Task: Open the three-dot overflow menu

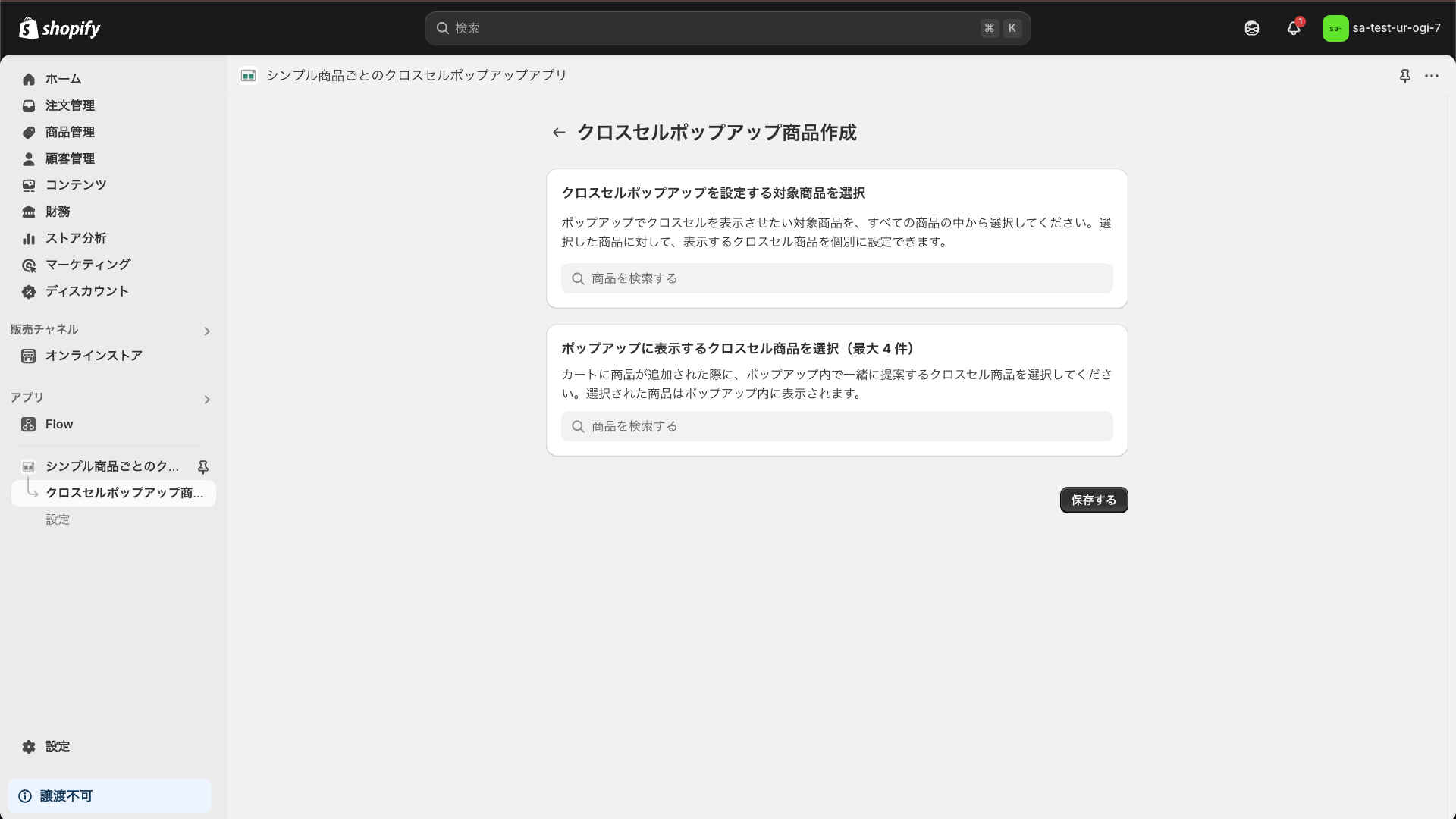Action: pos(1432,76)
